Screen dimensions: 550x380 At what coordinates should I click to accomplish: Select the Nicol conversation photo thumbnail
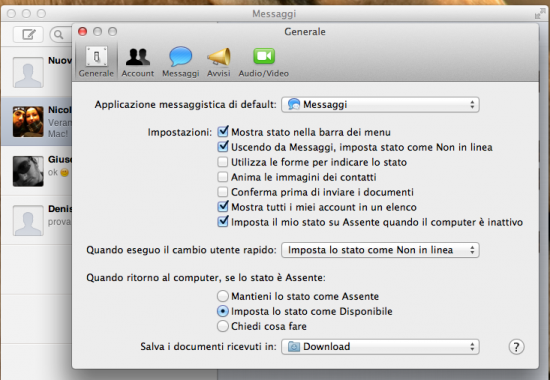[28, 121]
